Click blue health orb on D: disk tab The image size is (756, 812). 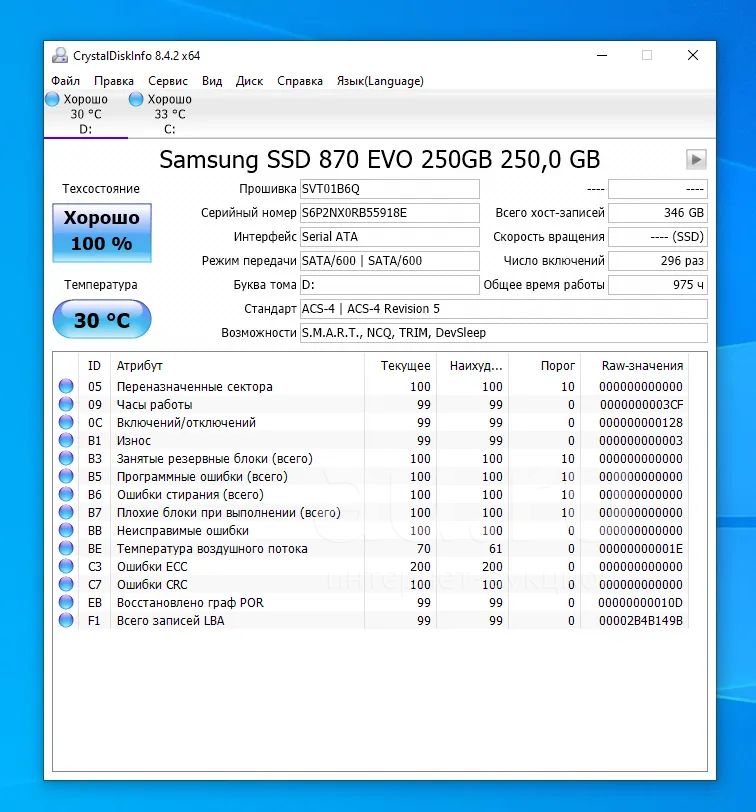[x=52, y=99]
